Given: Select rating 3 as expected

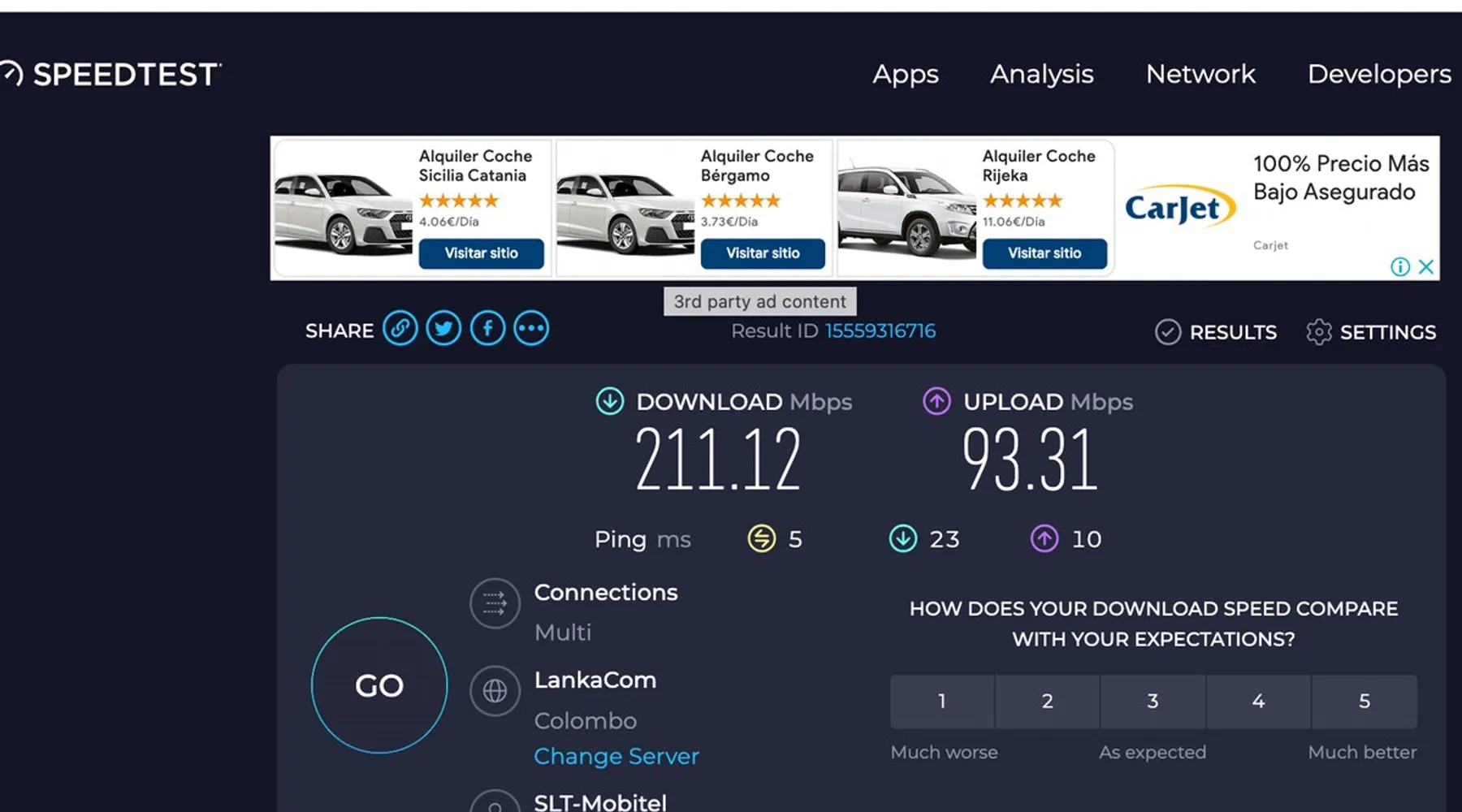Looking at the screenshot, I should click(x=1153, y=701).
